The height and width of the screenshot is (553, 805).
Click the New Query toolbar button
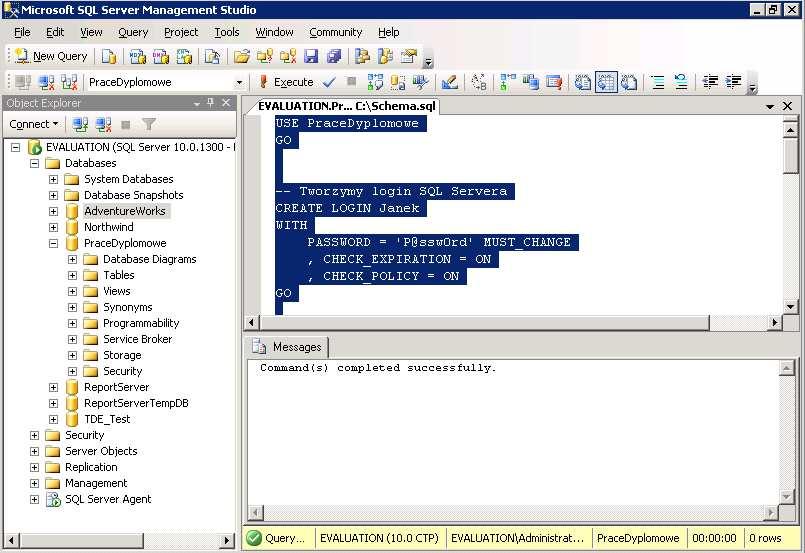pyautogui.click(x=50, y=56)
